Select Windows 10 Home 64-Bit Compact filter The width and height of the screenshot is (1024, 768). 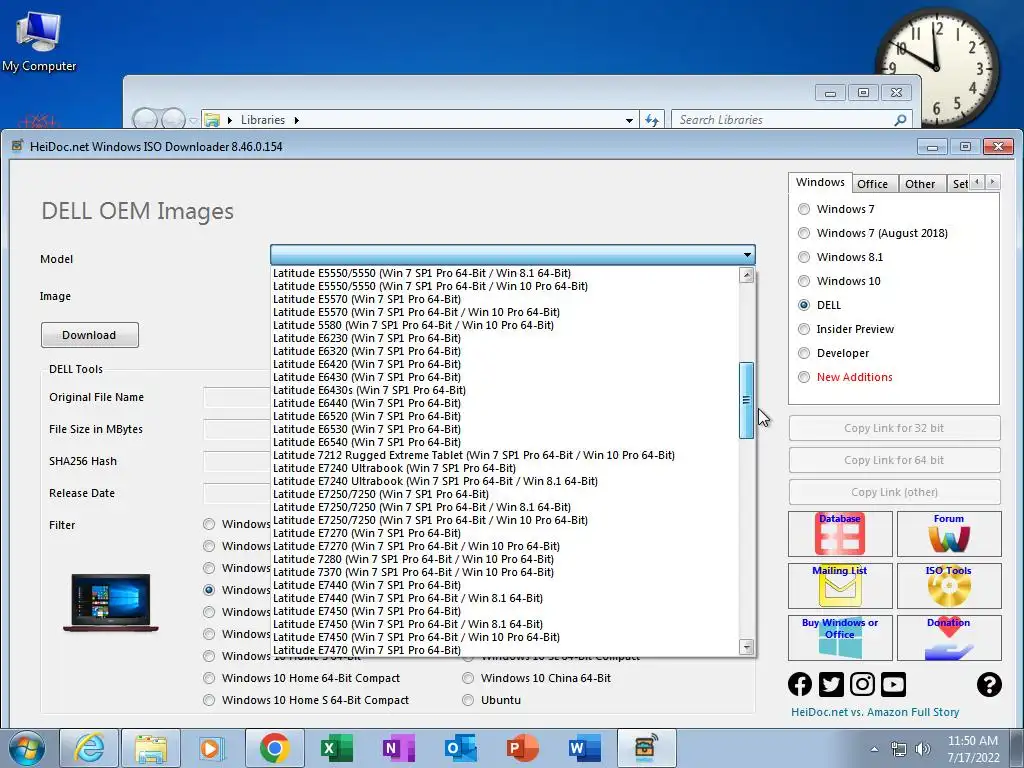click(209, 678)
